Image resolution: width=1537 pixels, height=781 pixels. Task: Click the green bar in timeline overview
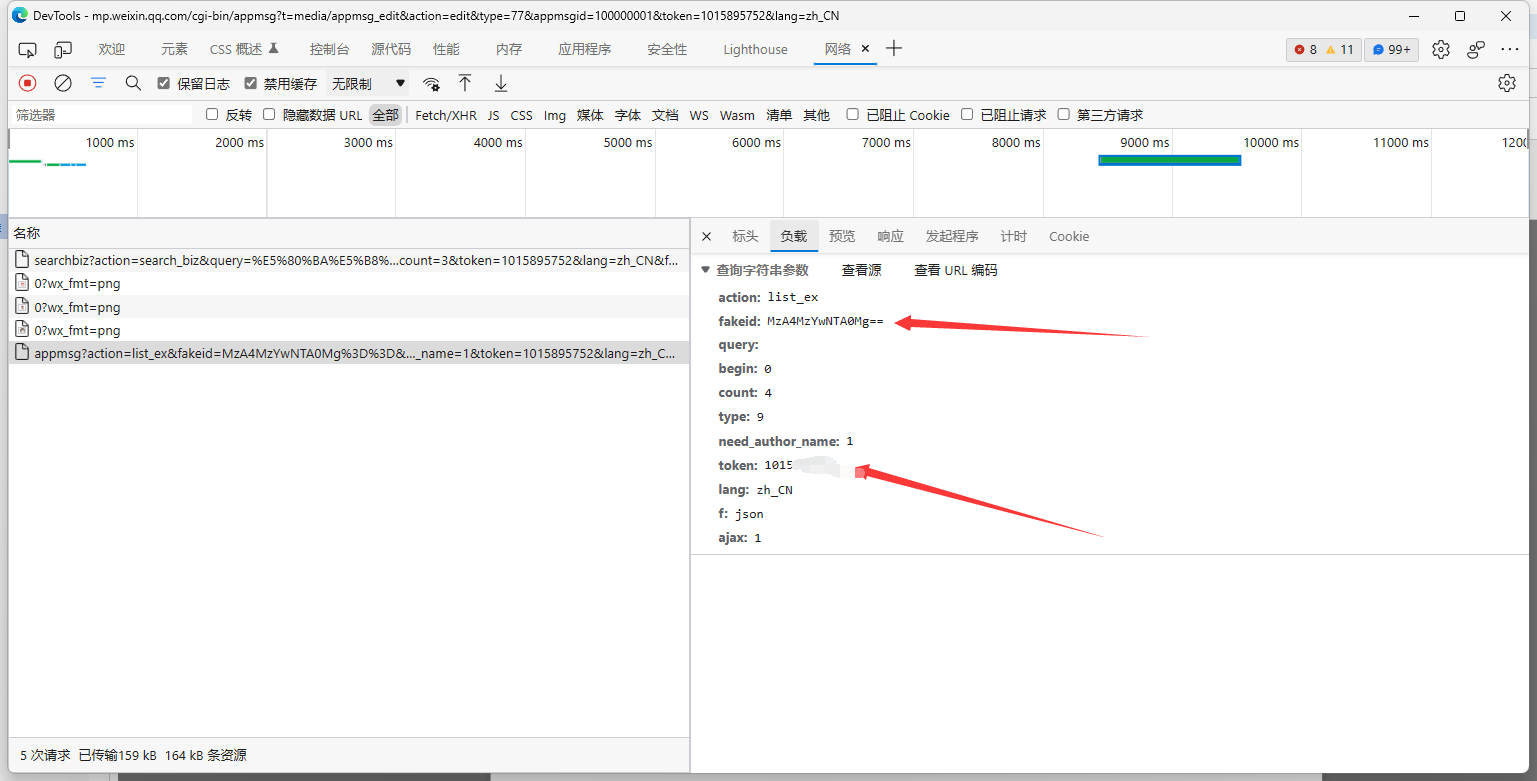point(1170,160)
